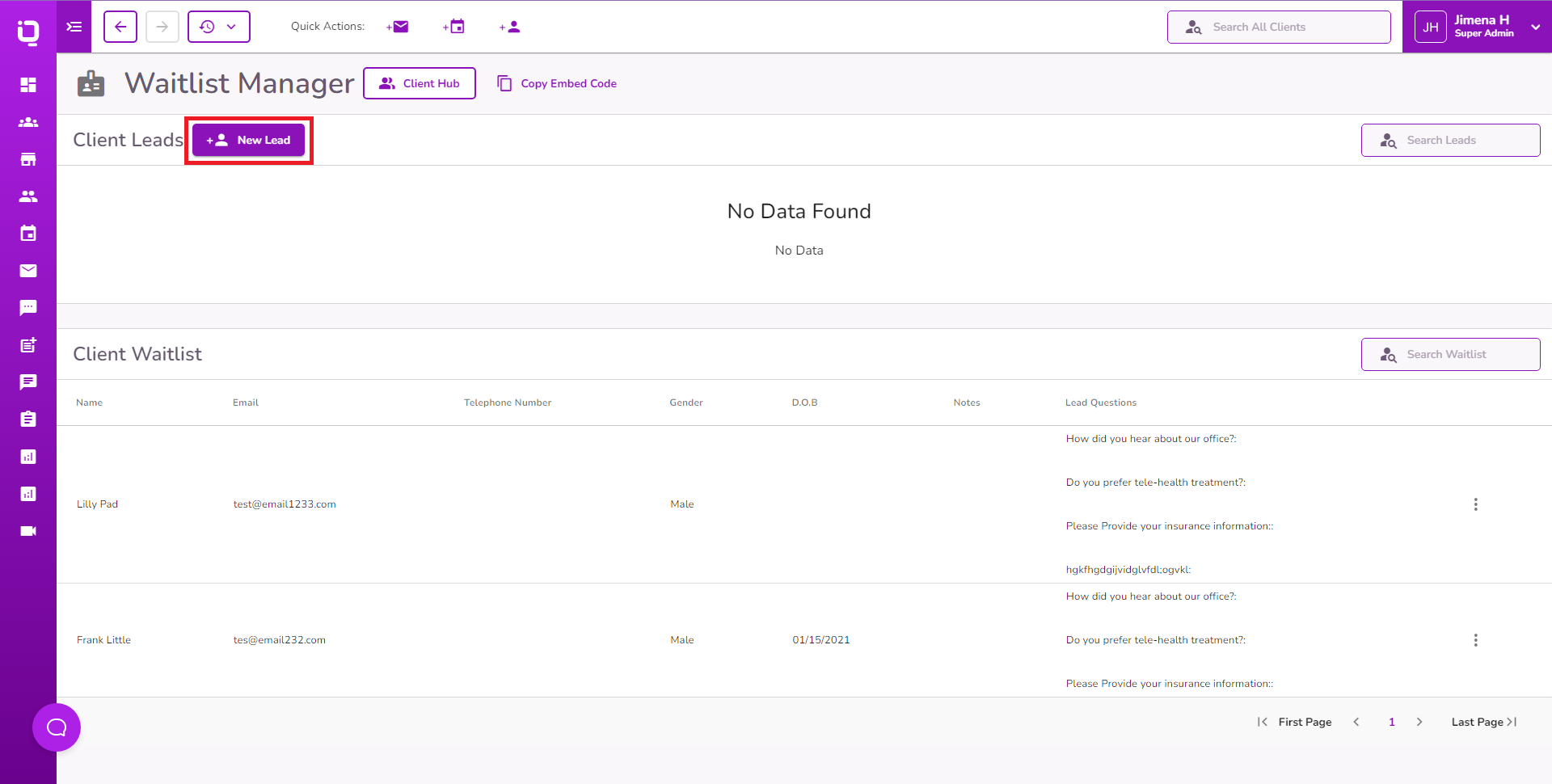
Task: Copy the waitlist embed code
Action: click(556, 83)
